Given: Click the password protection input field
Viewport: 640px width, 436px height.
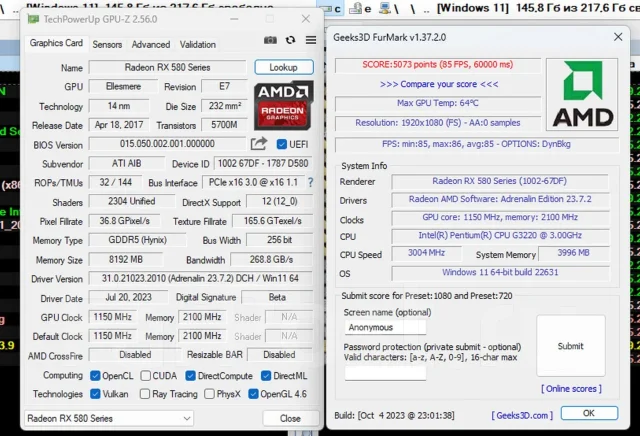Looking at the screenshot, I should [385, 373].
